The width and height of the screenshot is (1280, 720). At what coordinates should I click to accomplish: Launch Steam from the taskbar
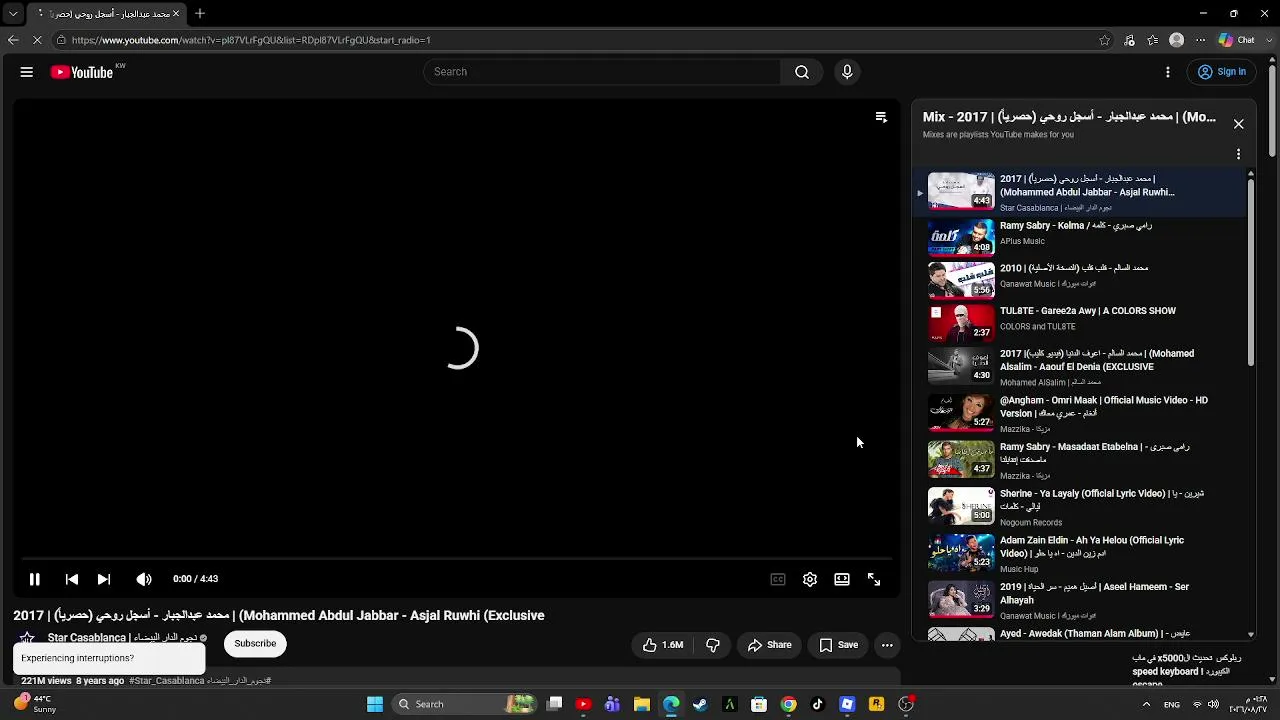point(700,704)
